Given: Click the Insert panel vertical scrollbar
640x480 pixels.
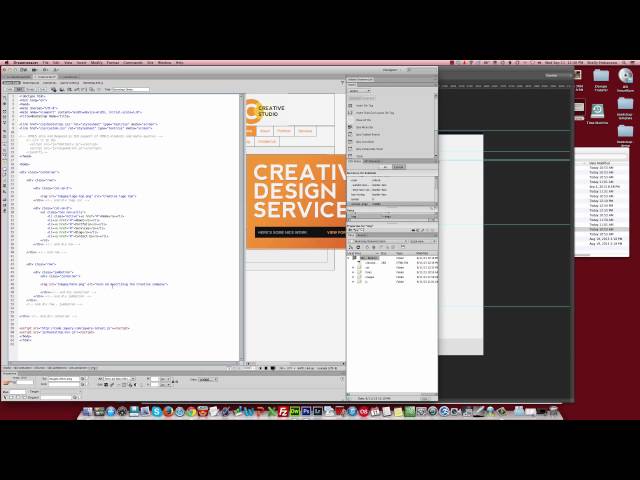Looking at the screenshot, I should (x=436, y=125).
